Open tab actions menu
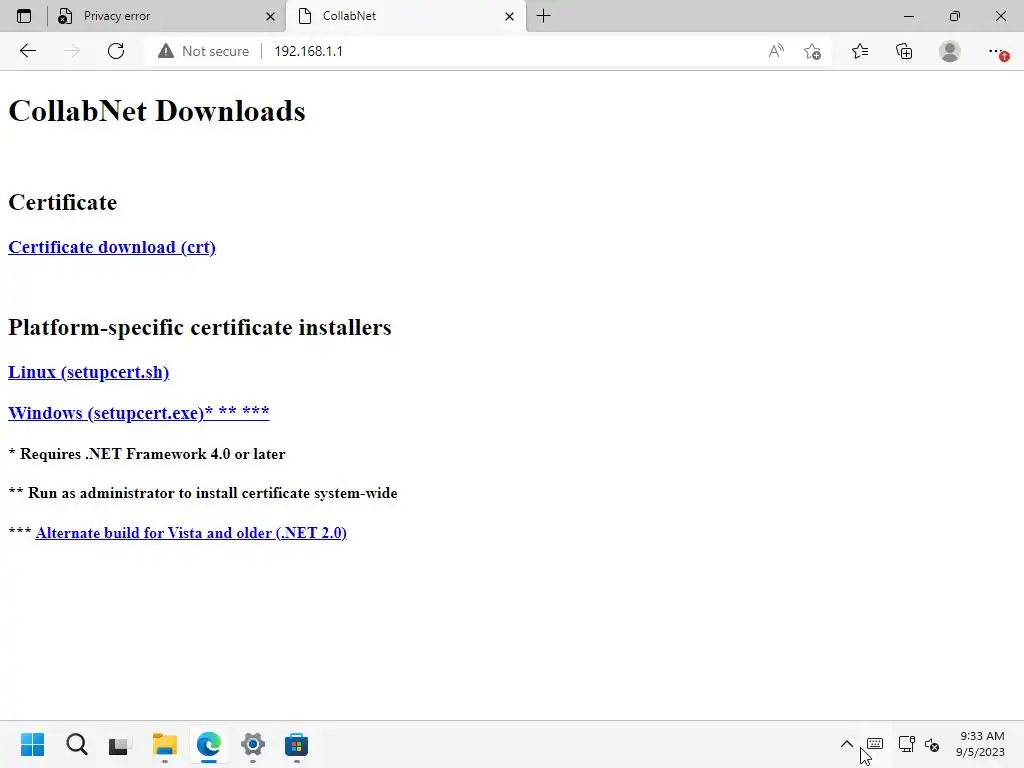Screen dimensions: 1024x768 (24, 16)
